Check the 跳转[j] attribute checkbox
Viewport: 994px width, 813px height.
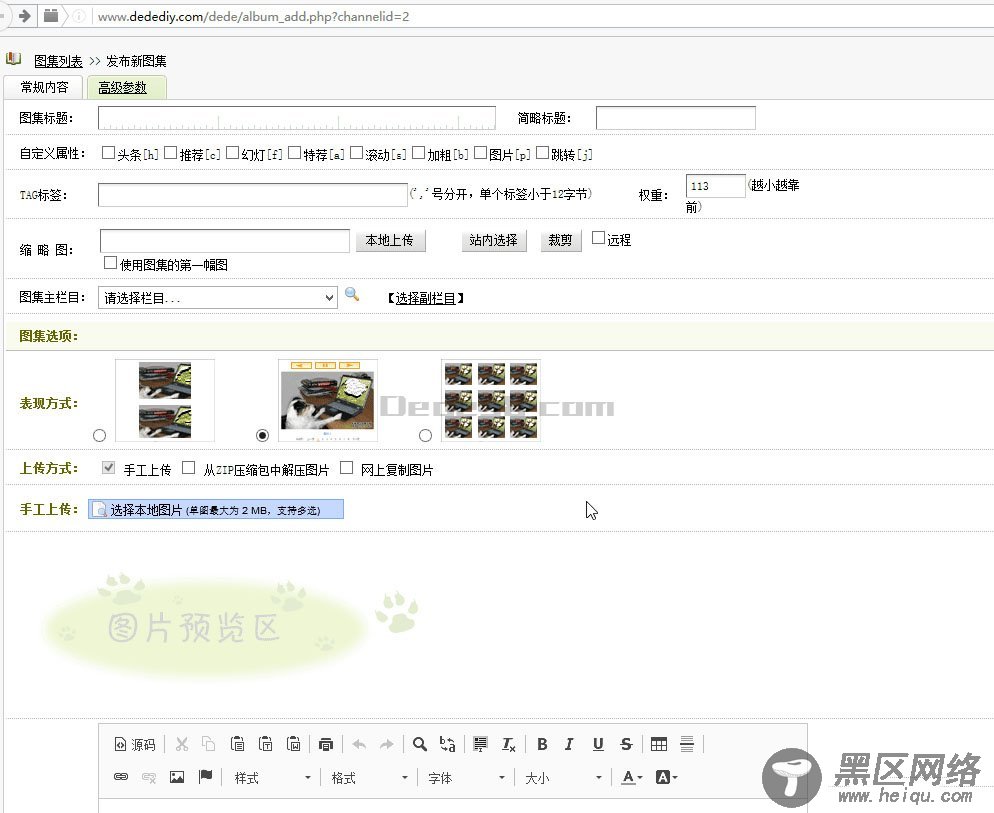(x=543, y=153)
